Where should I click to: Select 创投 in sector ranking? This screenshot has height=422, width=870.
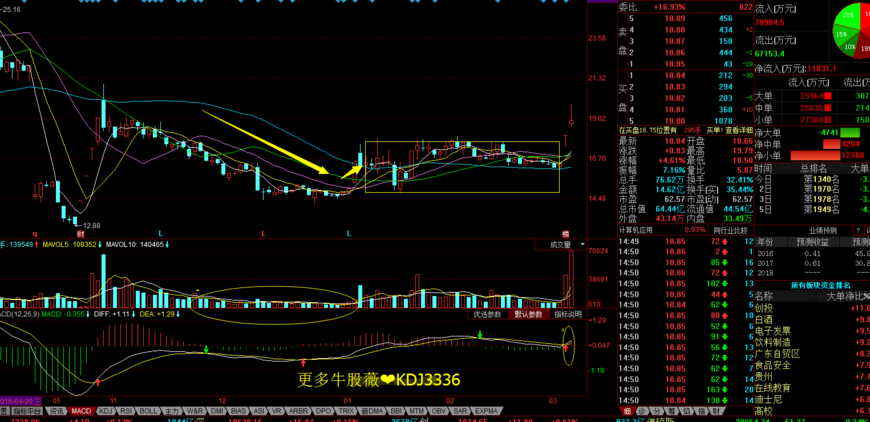[764, 308]
